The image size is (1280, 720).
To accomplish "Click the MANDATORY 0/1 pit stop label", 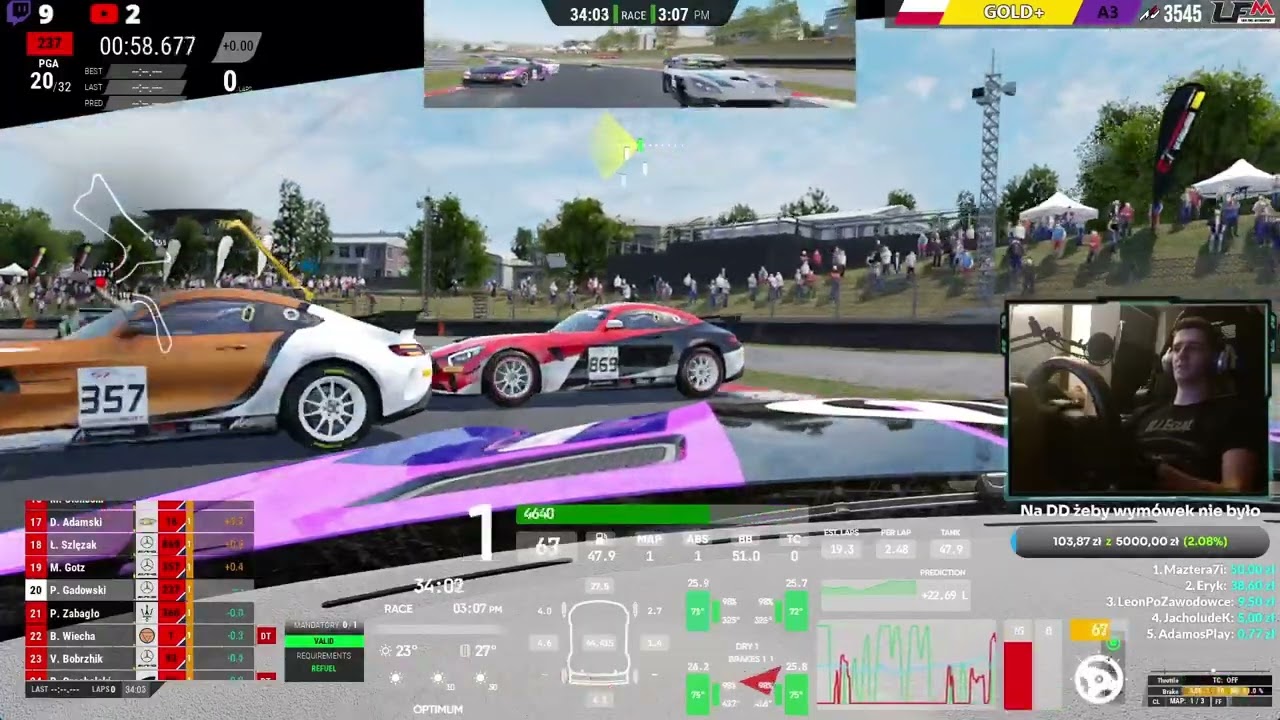I will [x=324, y=625].
